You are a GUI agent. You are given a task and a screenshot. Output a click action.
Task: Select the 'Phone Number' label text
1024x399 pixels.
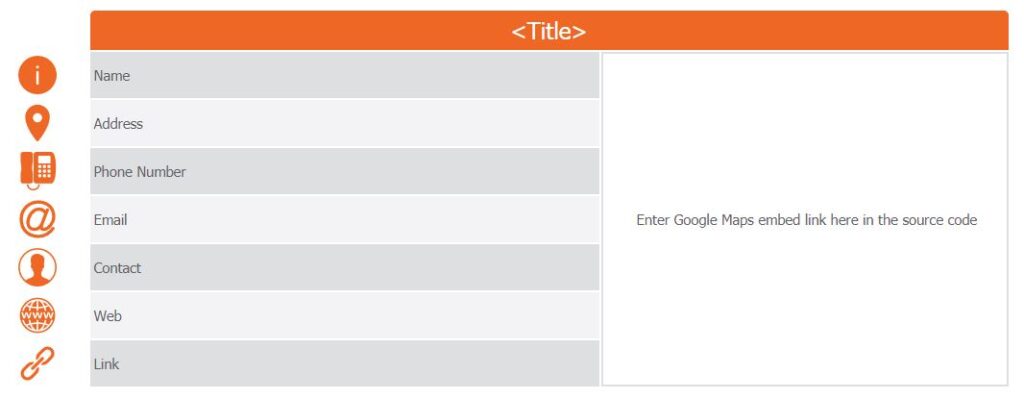tap(140, 172)
